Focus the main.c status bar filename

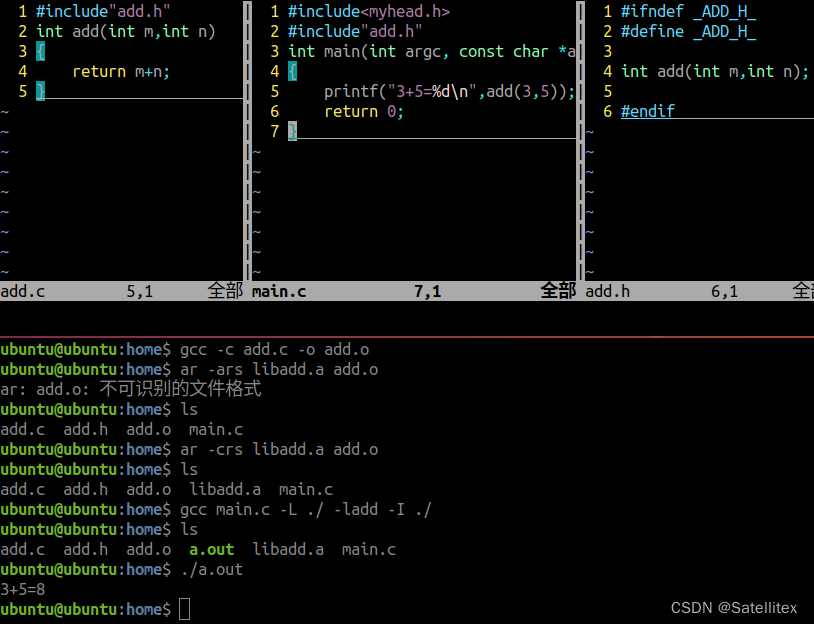(279, 291)
